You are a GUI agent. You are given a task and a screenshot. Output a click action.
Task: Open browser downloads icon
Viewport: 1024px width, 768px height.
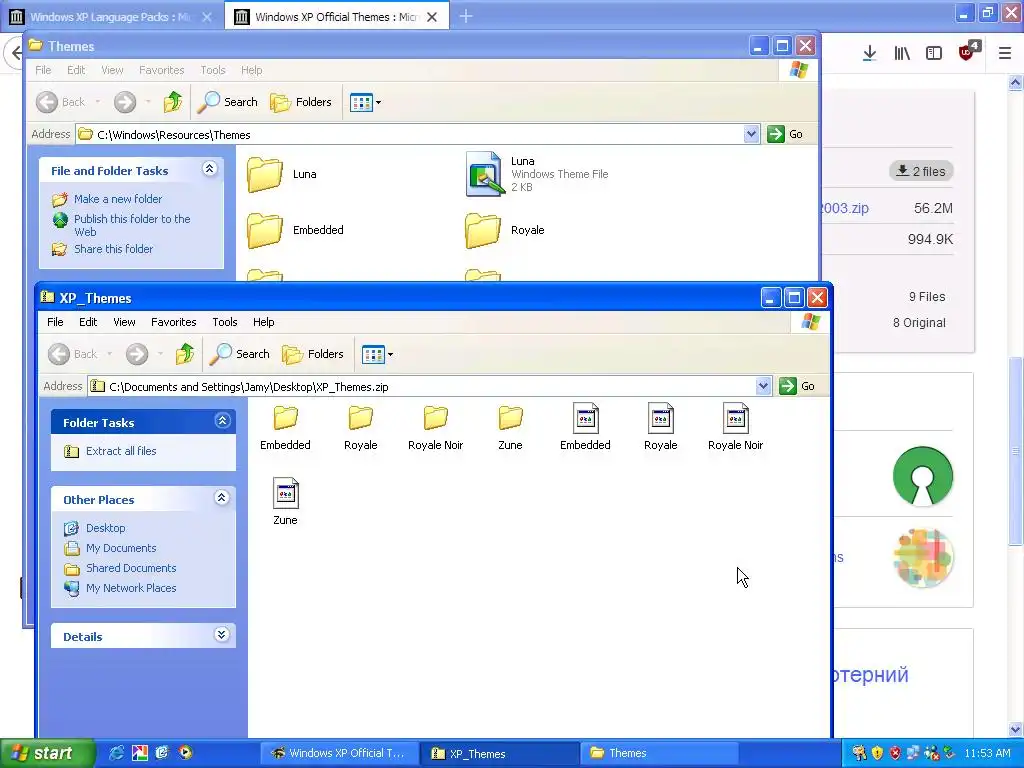(869, 54)
